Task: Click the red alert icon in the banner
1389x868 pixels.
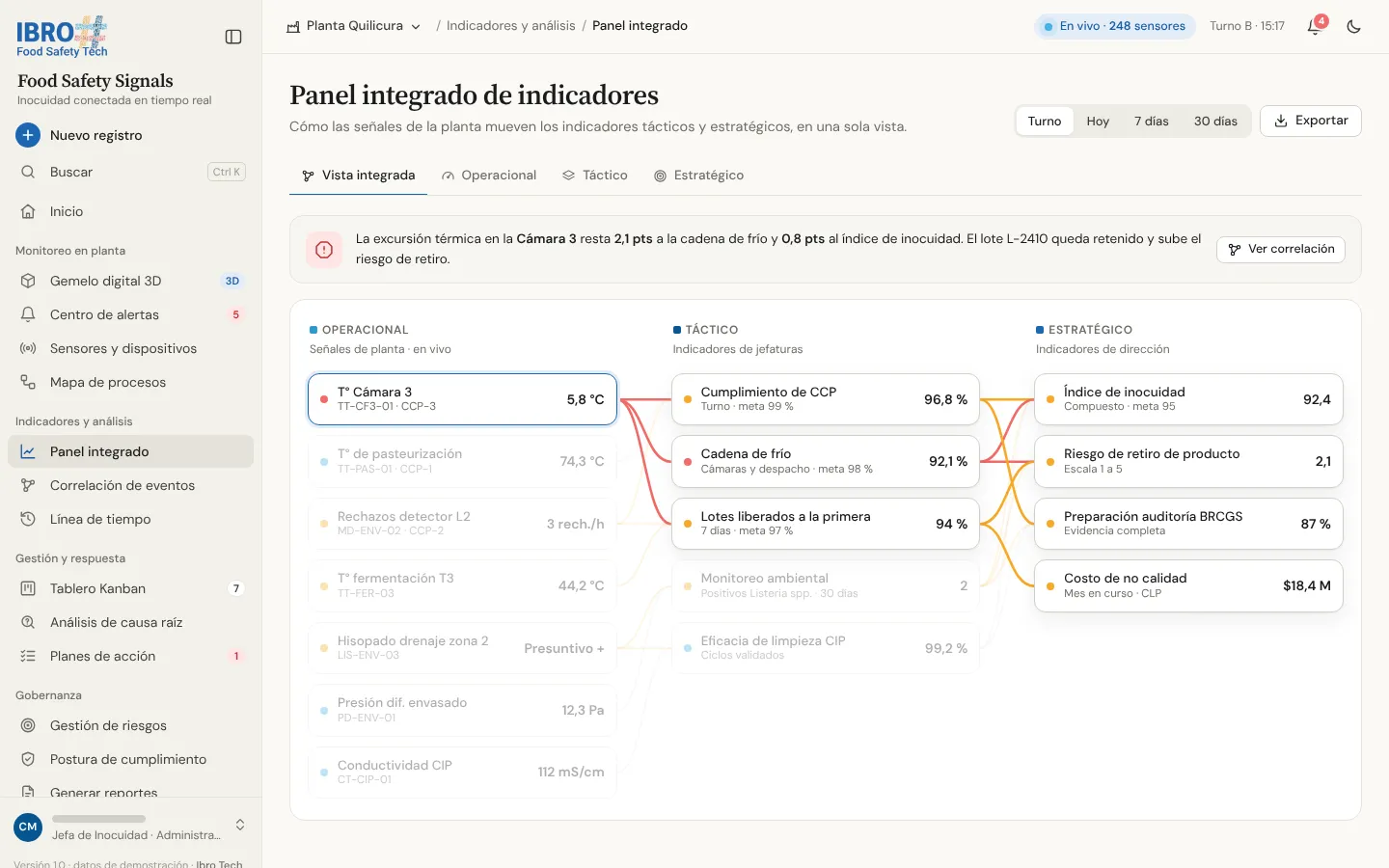Action: (x=324, y=249)
